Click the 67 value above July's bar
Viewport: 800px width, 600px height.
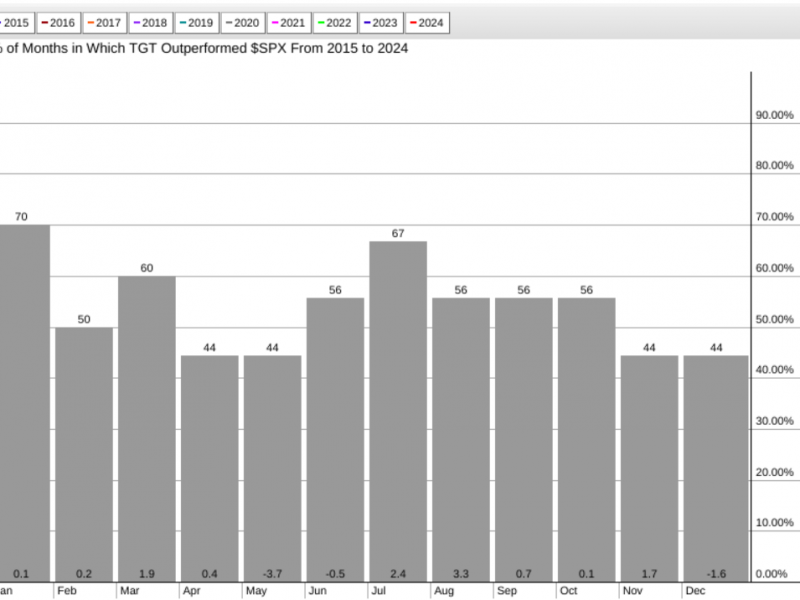(x=398, y=234)
